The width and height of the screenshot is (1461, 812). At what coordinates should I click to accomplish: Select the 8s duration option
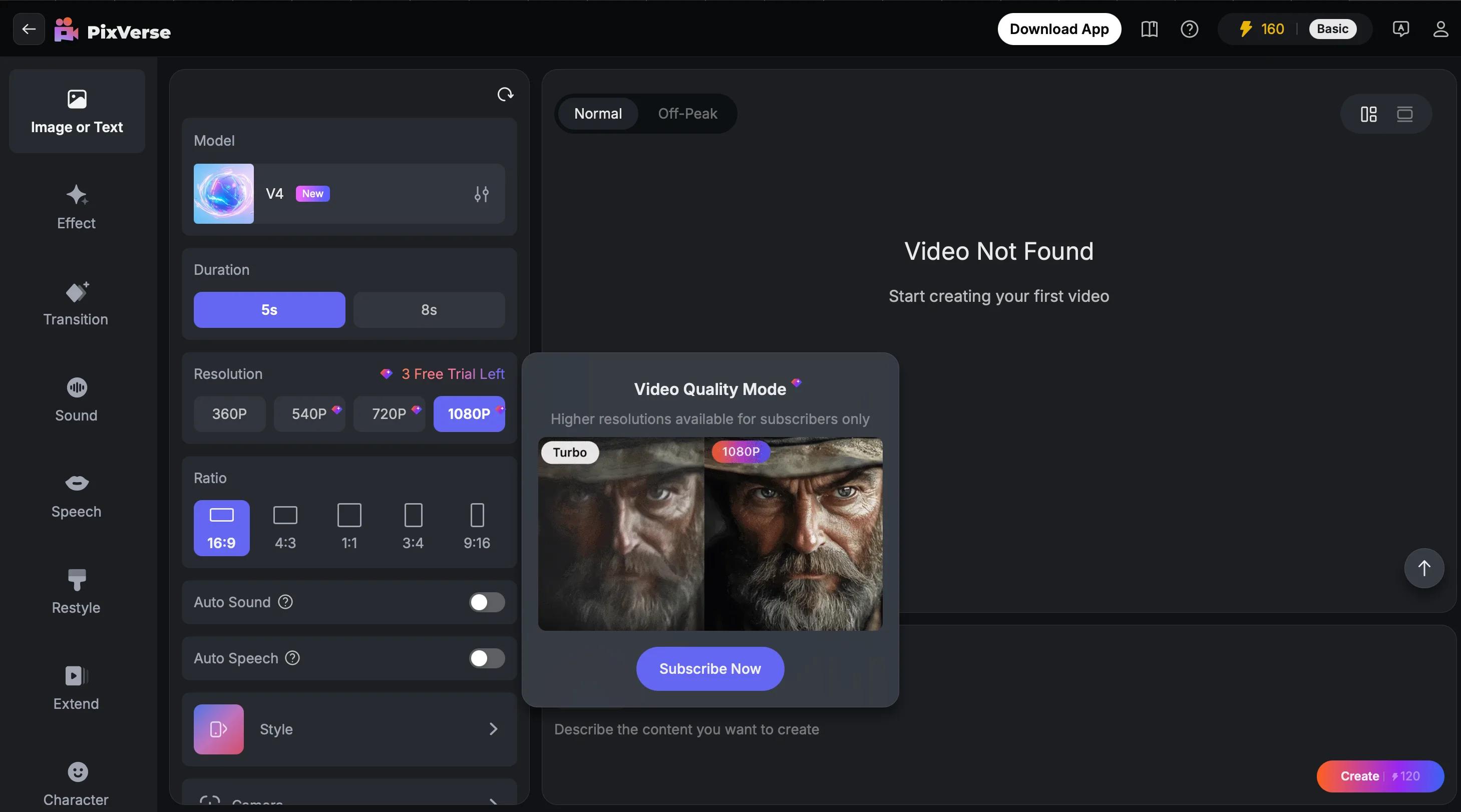pyautogui.click(x=429, y=309)
